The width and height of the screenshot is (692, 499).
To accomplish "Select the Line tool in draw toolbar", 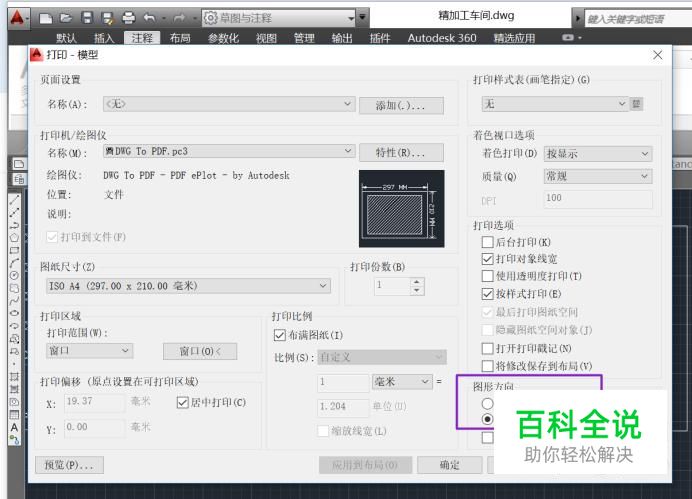I will coord(15,200).
